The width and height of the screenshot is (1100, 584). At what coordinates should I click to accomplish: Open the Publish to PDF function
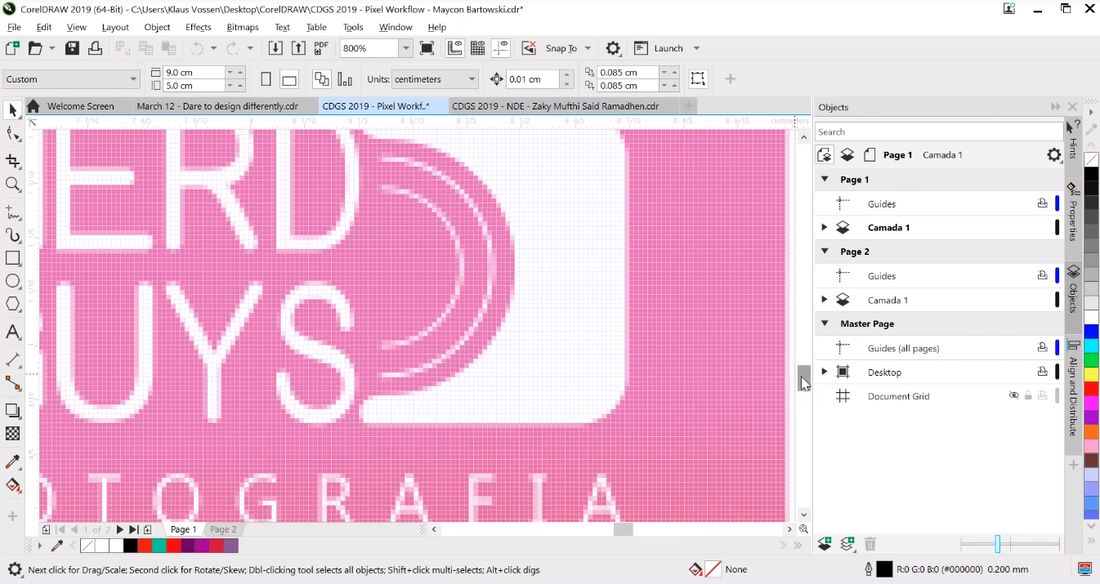coord(318,47)
